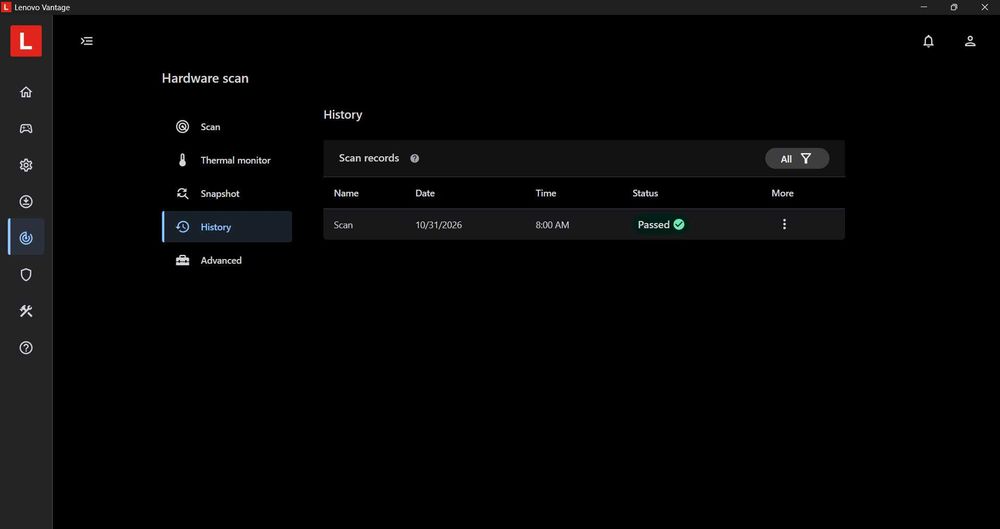
Task: Click the History page heading
Action: point(342,115)
